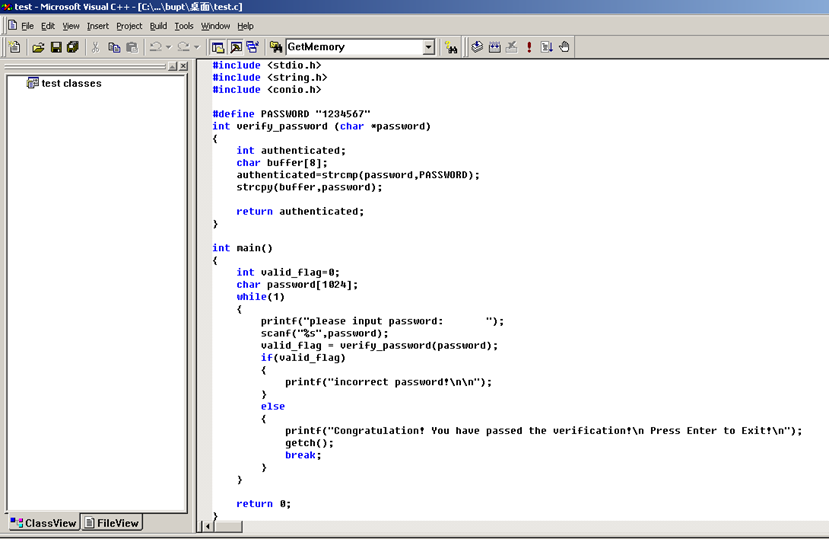The height and width of the screenshot is (539, 829).
Task: Open the Build menu
Action: (x=158, y=26)
